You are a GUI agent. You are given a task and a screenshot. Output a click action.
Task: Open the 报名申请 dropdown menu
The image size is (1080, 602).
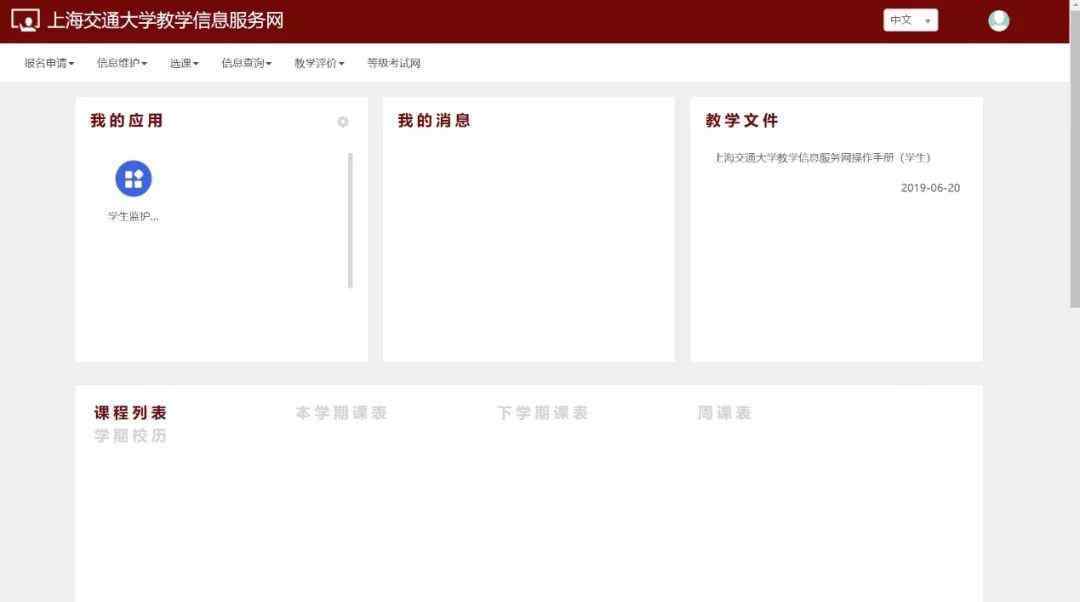(49, 63)
